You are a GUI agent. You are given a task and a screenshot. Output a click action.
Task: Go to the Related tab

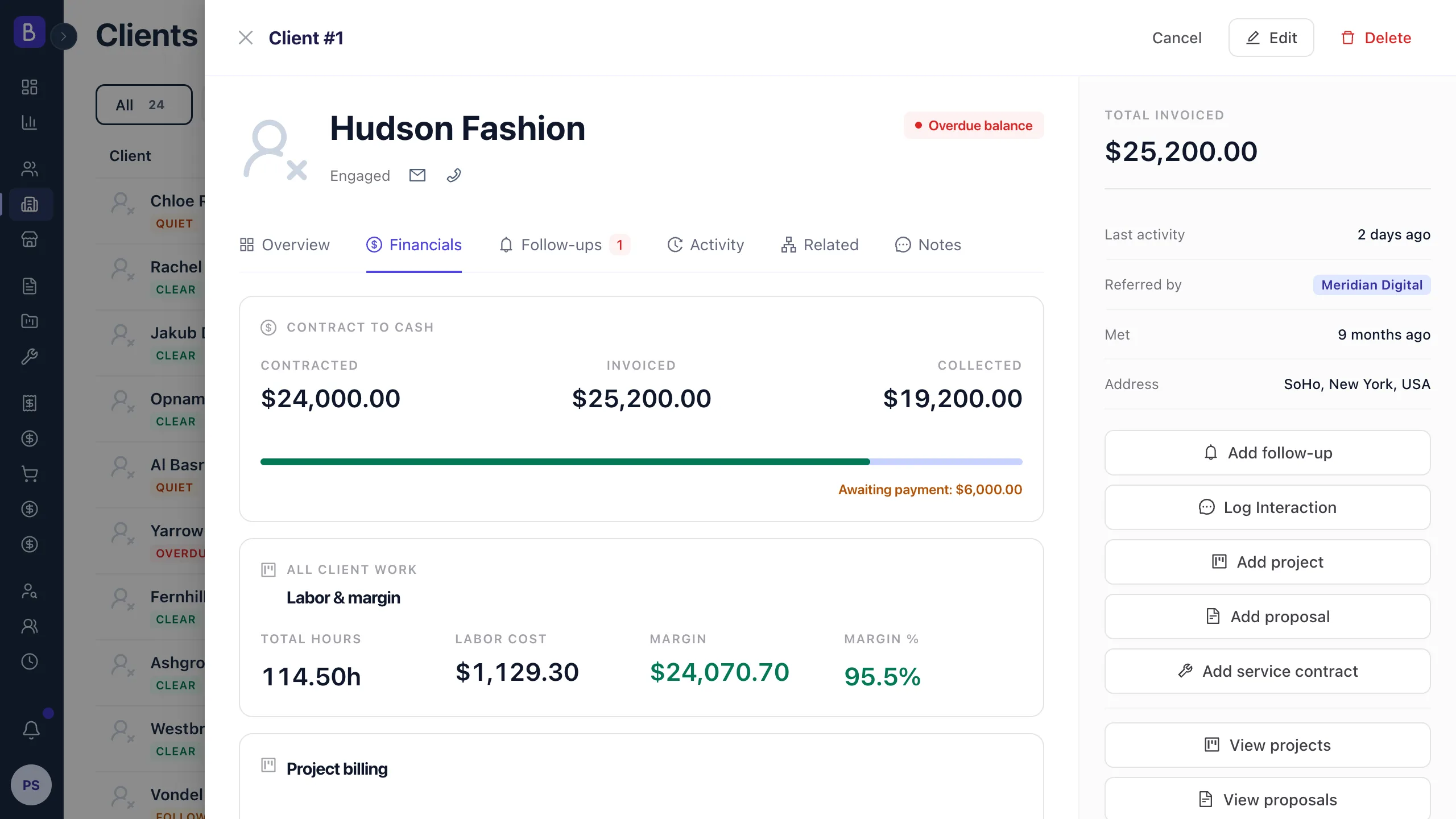(820, 245)
